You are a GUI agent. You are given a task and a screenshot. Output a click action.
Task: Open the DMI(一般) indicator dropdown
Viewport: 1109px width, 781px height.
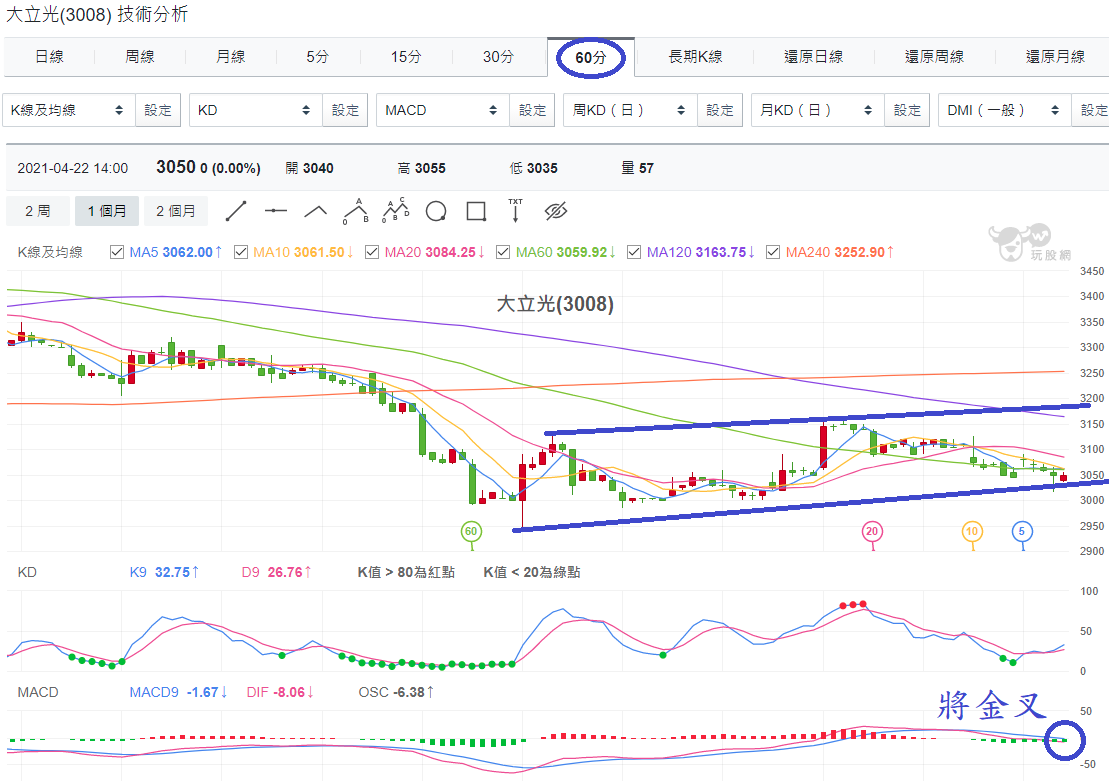(1005, 110)
